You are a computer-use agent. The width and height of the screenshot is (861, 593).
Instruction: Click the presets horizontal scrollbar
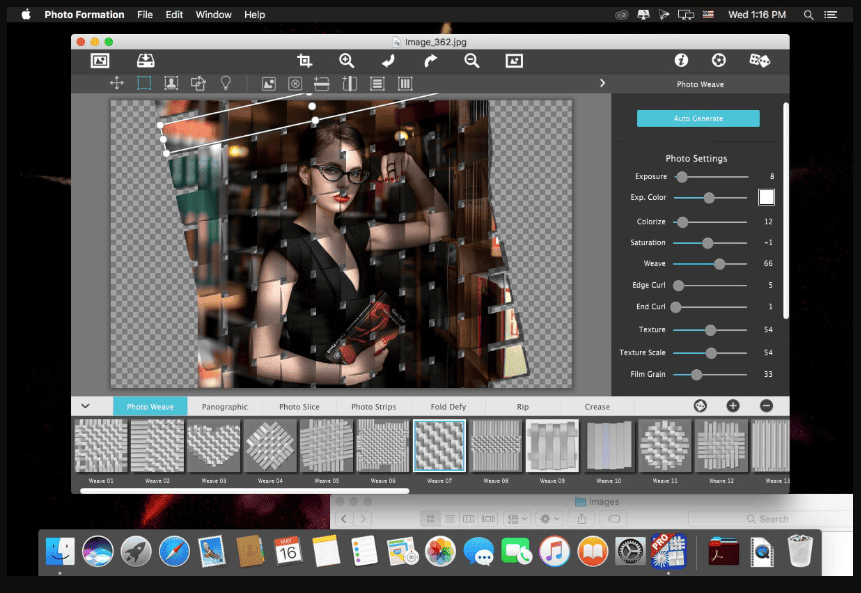tap(245, 491)
